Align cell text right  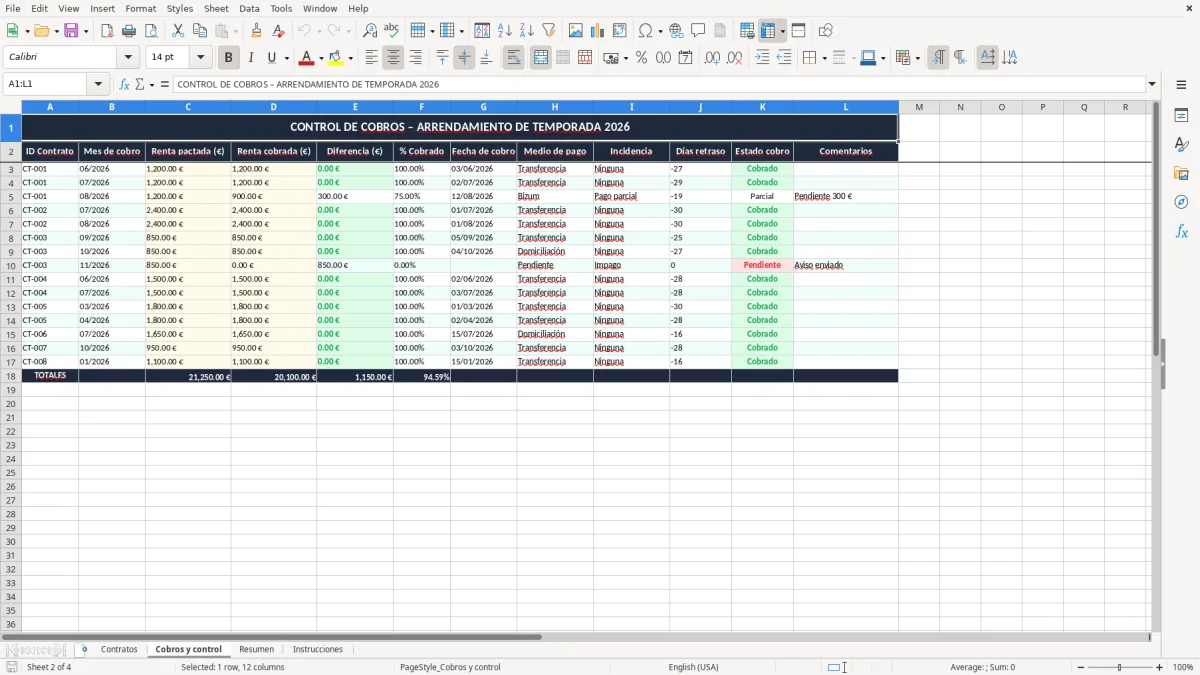pyautogui.click(x=416, y=58)
